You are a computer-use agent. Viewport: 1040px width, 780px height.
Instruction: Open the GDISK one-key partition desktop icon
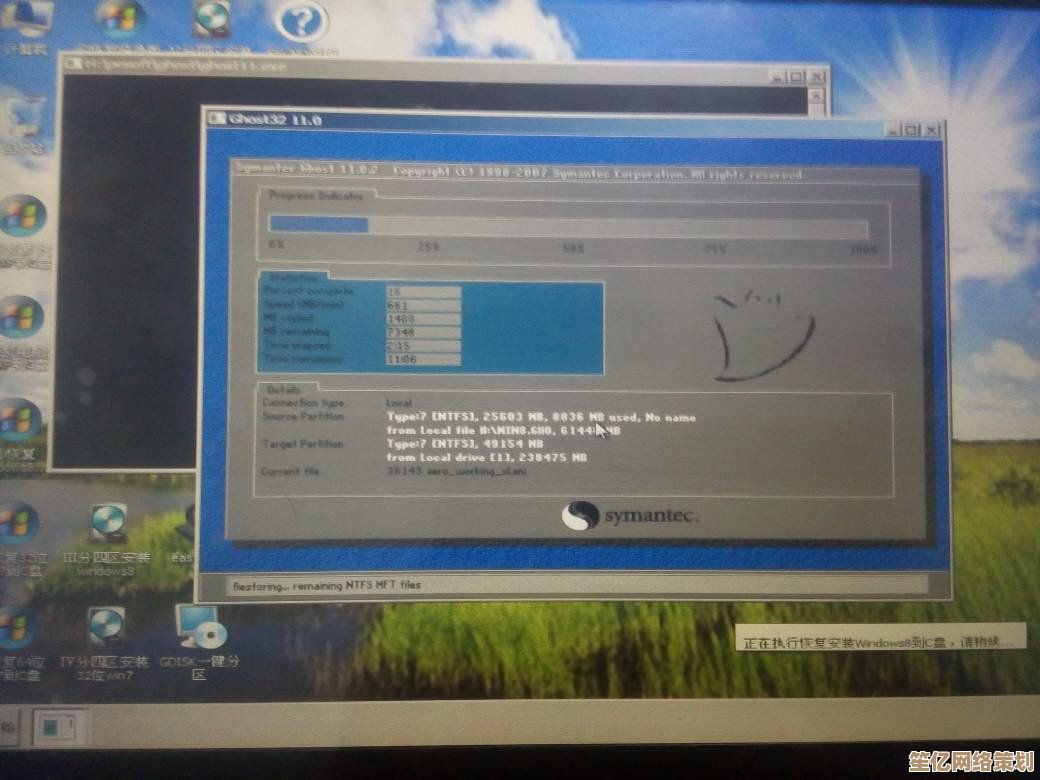point(199,630)
